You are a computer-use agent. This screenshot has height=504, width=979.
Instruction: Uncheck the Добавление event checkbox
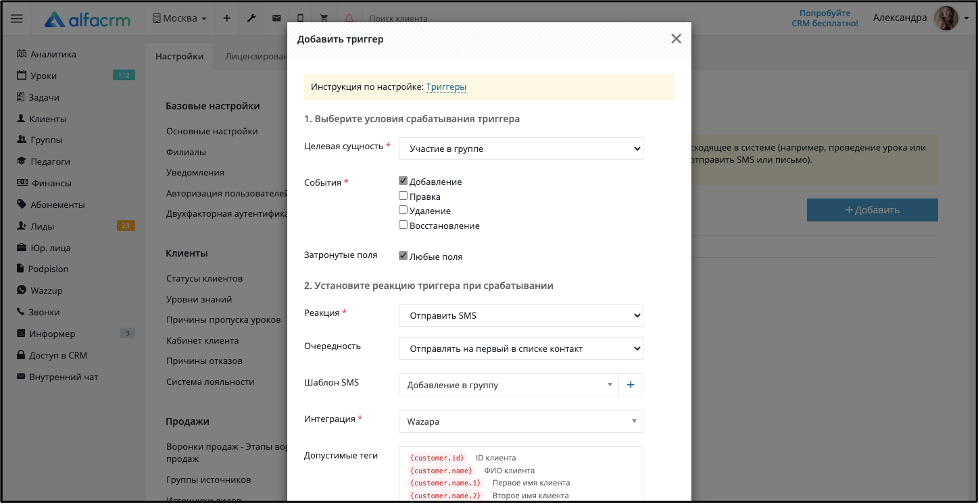403,181
